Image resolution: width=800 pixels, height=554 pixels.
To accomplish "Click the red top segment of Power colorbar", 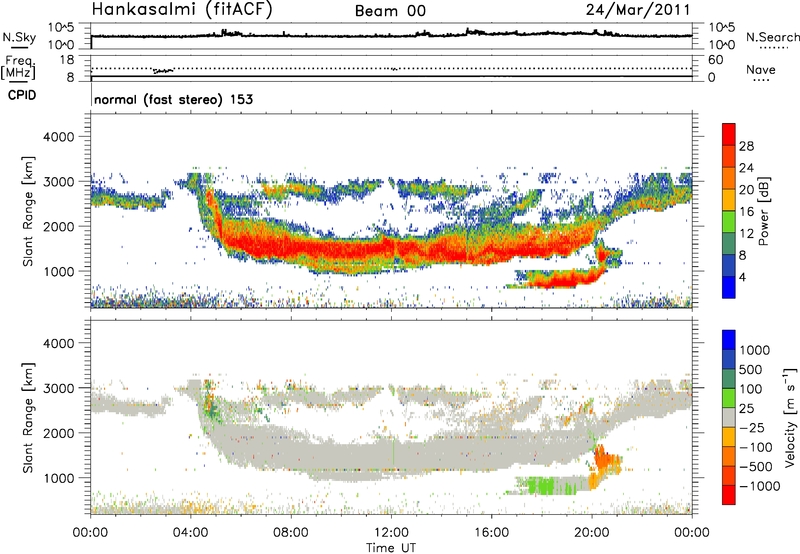I will 729,134.
